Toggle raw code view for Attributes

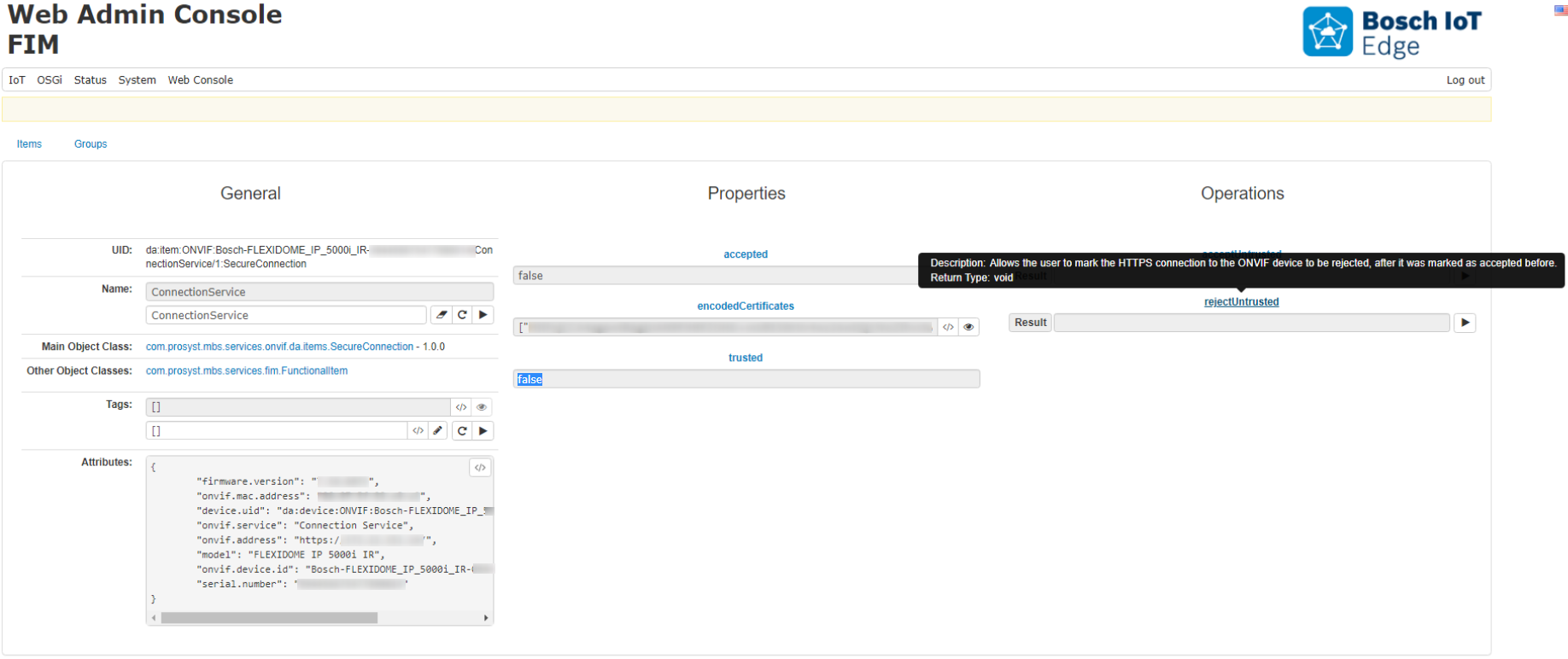[480, 468]
